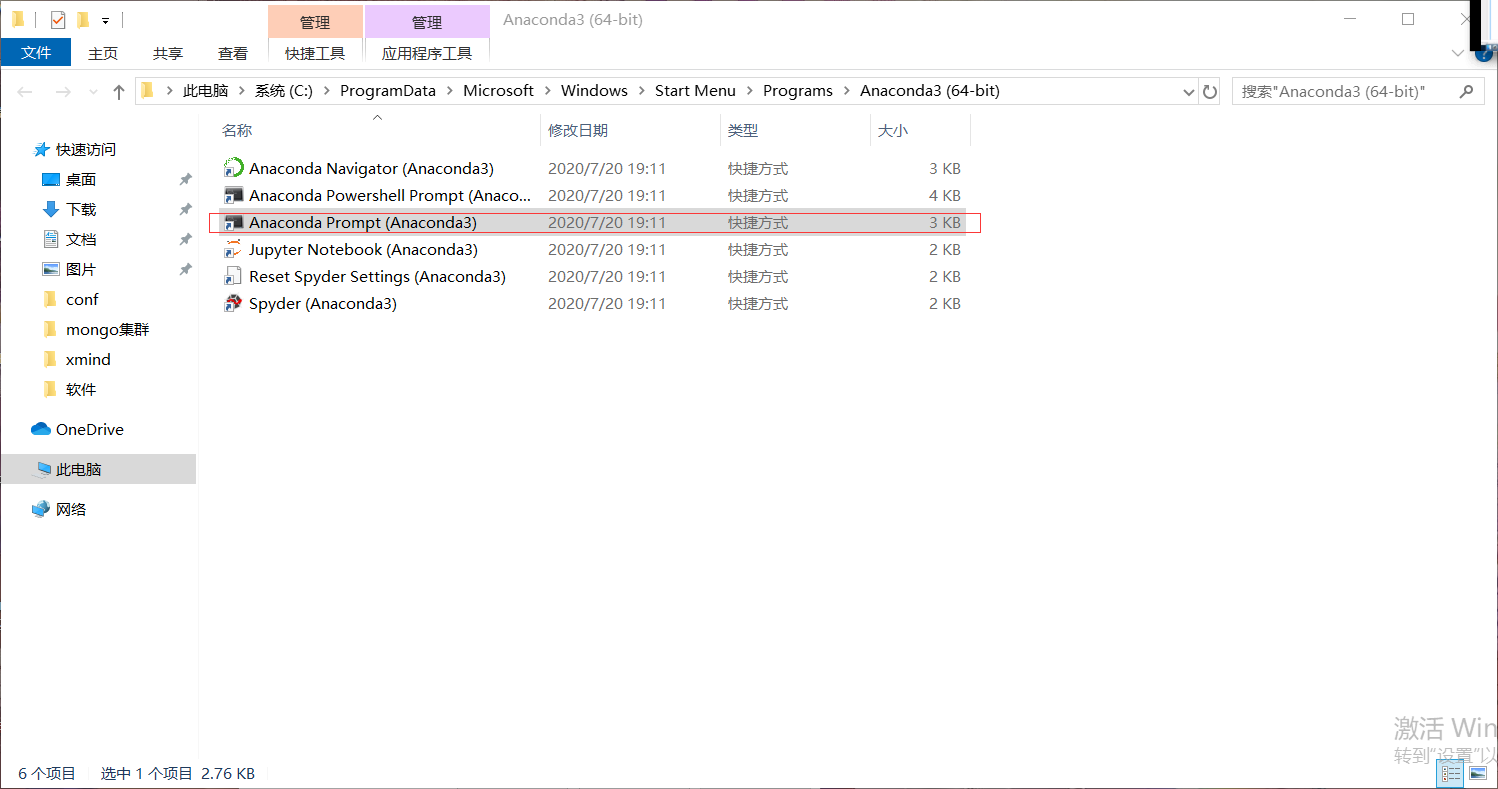Go to ProgramData in address path
The width and height of the screenshot is (1498, 789).
(388, 91)
